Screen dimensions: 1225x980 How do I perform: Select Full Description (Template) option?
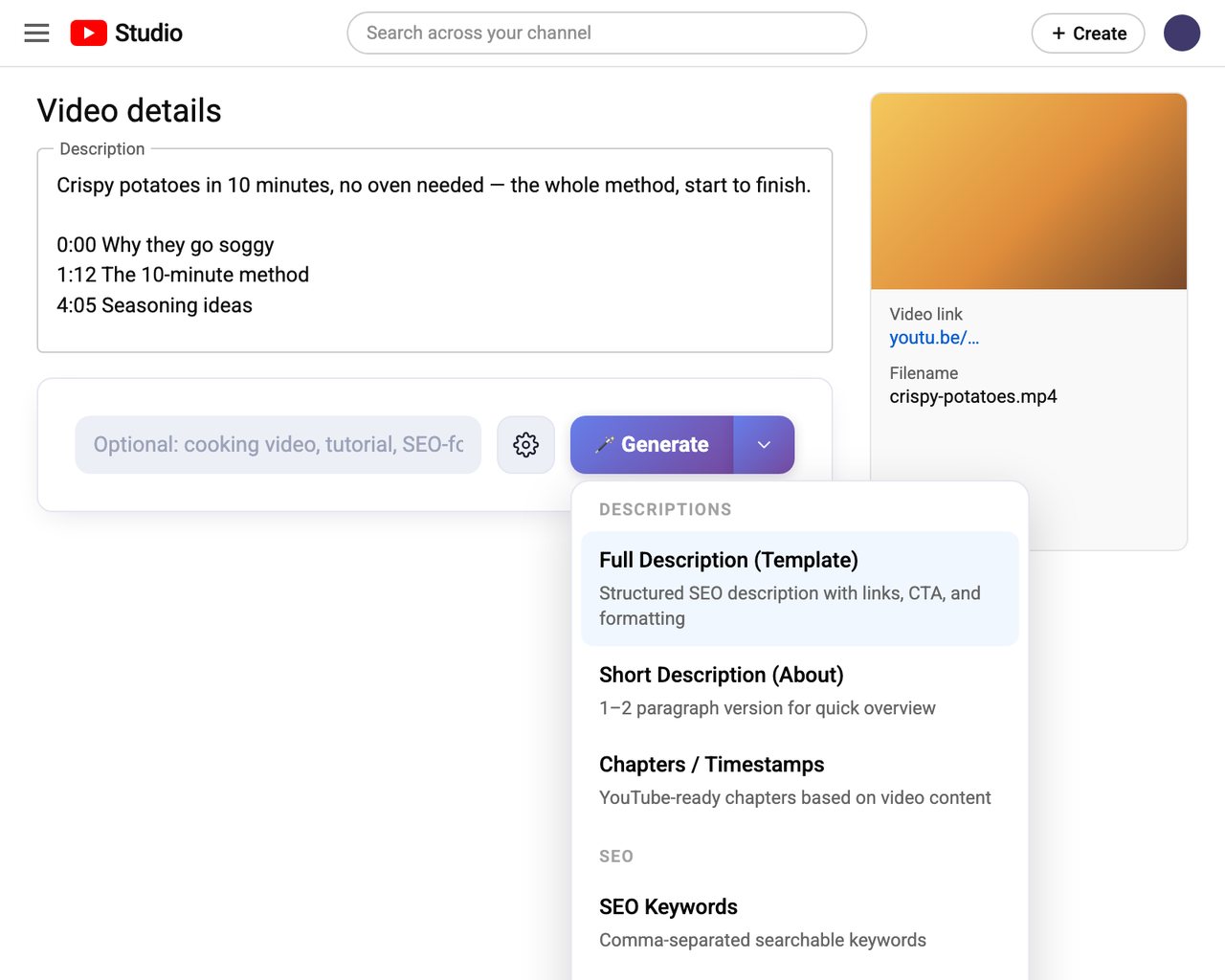click(800, 589)
